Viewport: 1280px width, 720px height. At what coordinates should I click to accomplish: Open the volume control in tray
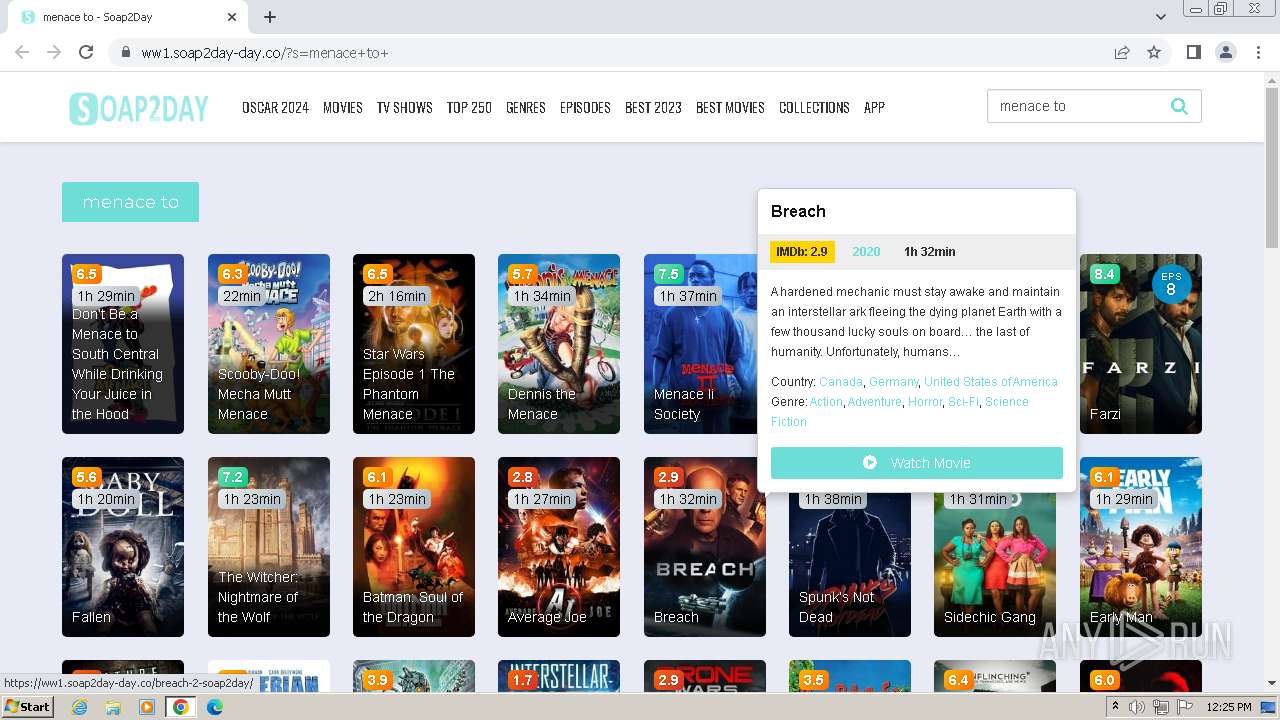pos(1137,707)
